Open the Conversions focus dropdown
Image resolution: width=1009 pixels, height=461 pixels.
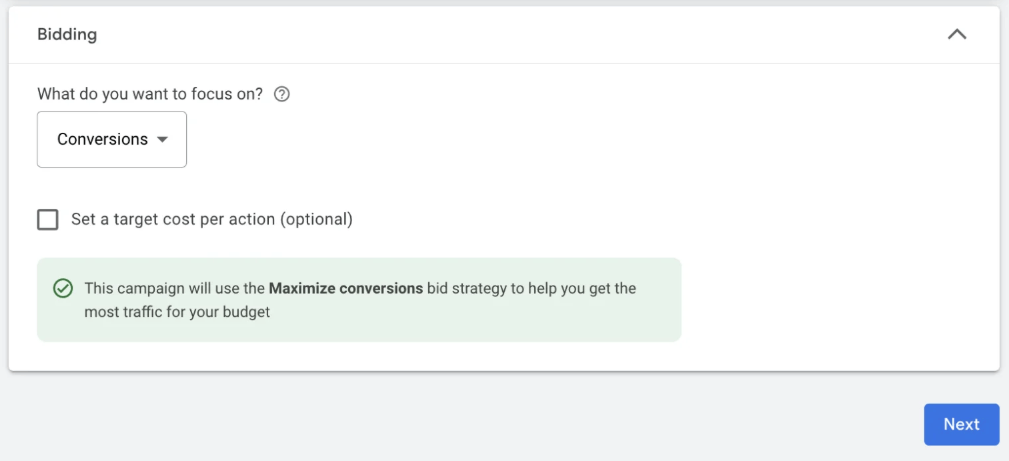tap(112, 139)
